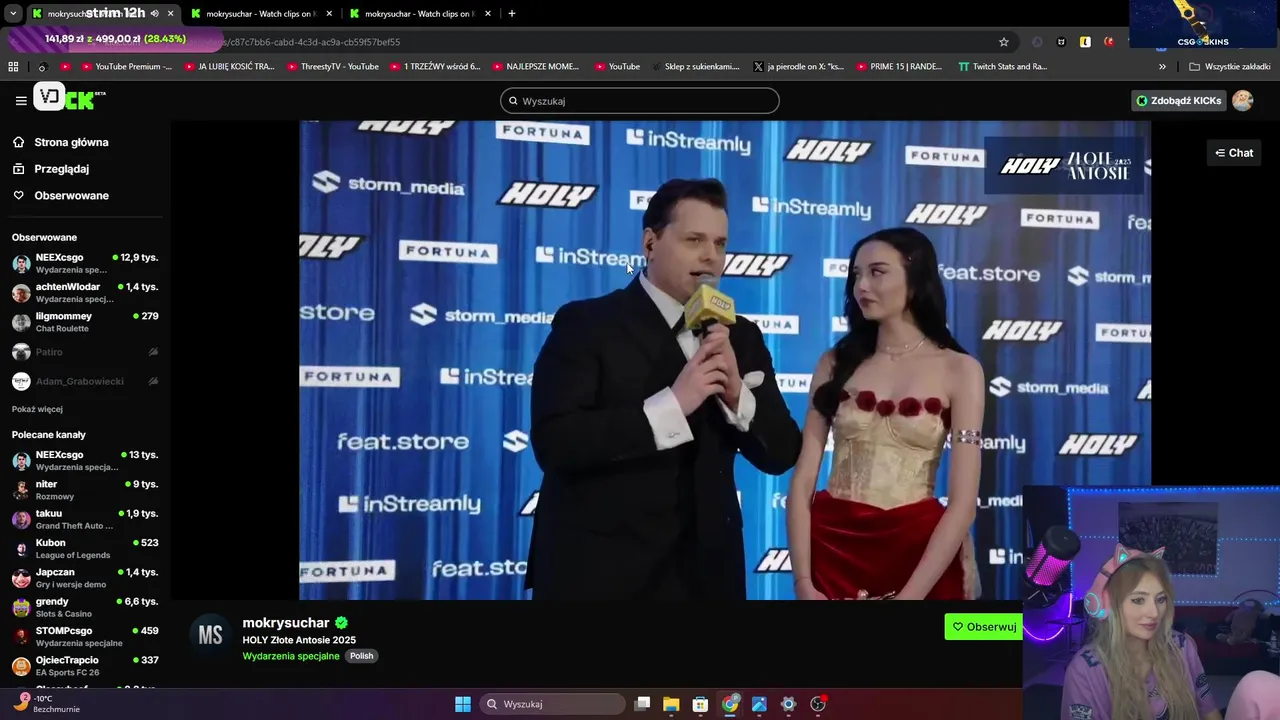
Task: Open the grendy channel avatar
Action: coord(21,607)
